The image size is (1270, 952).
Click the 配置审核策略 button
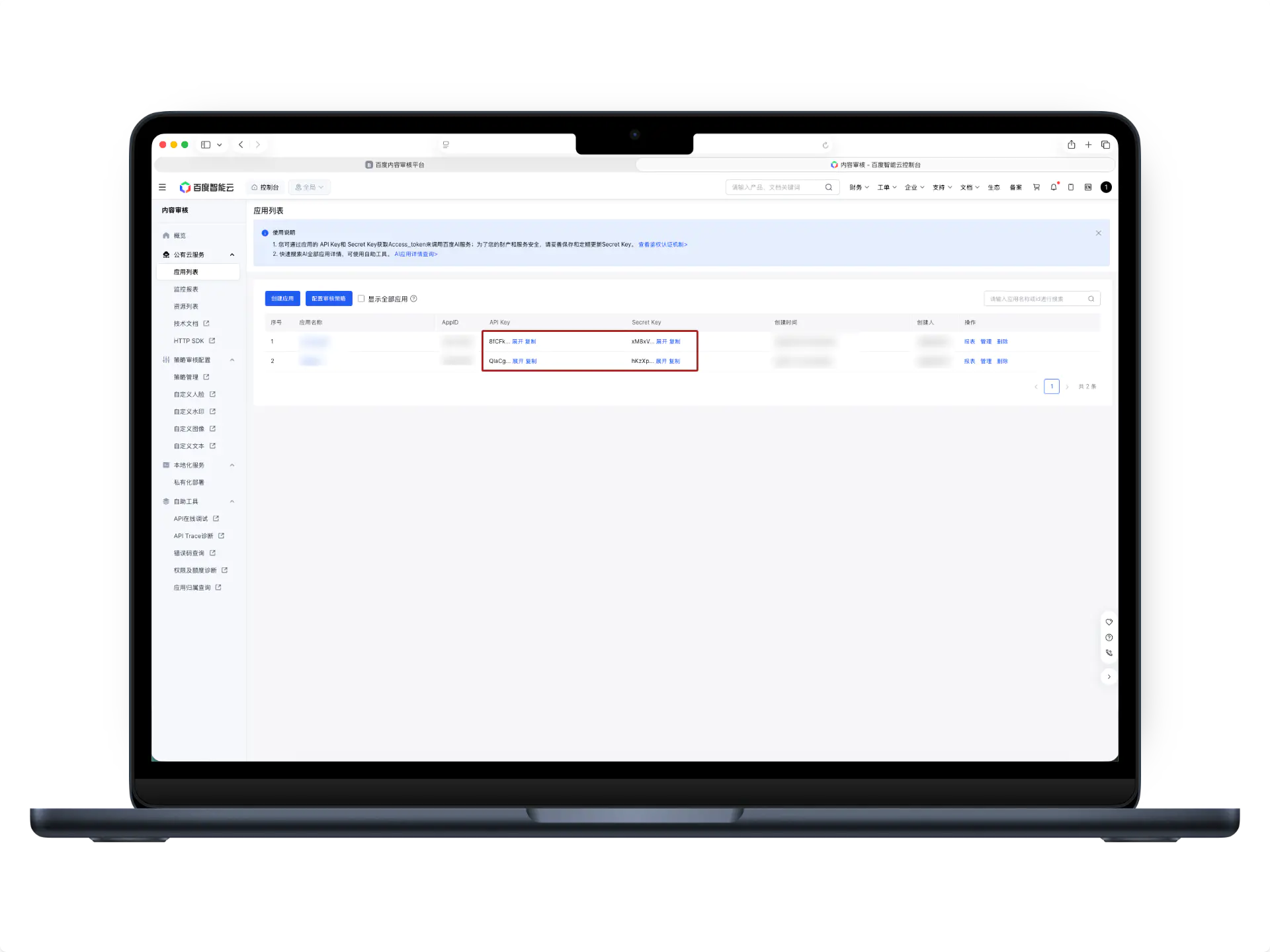point(329,298)
